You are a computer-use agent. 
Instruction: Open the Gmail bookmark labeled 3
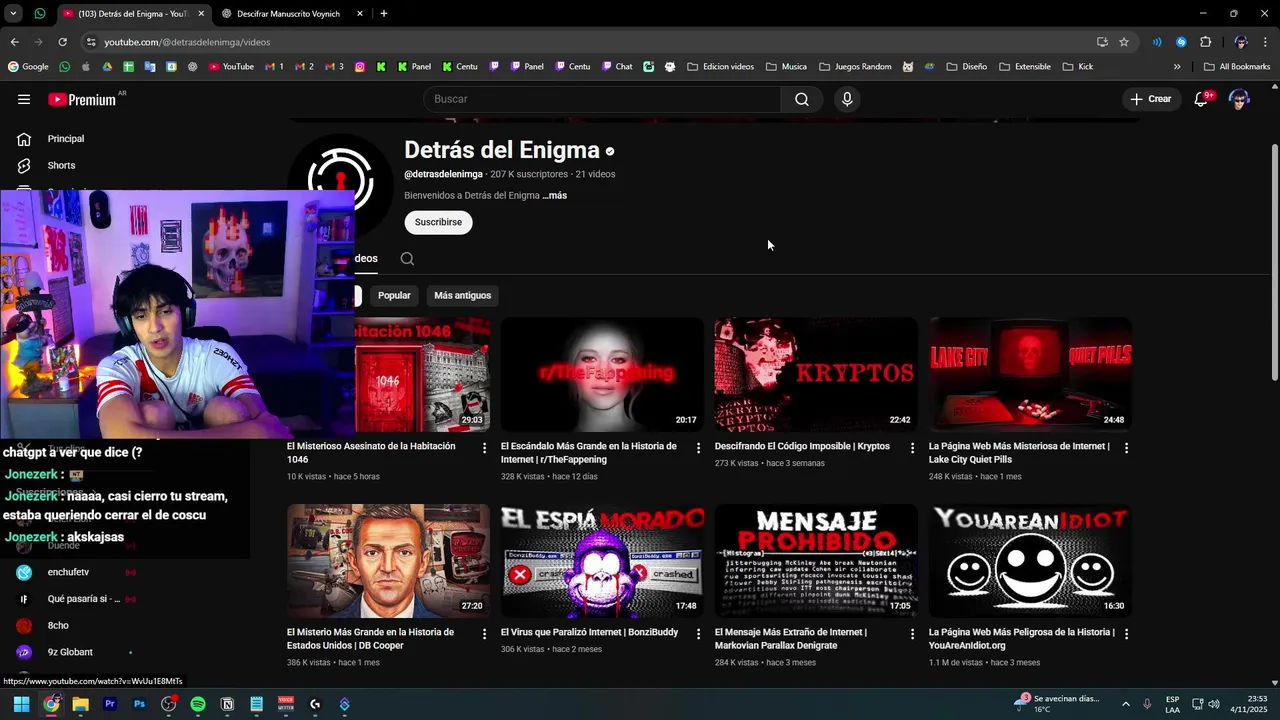(334, 67)
